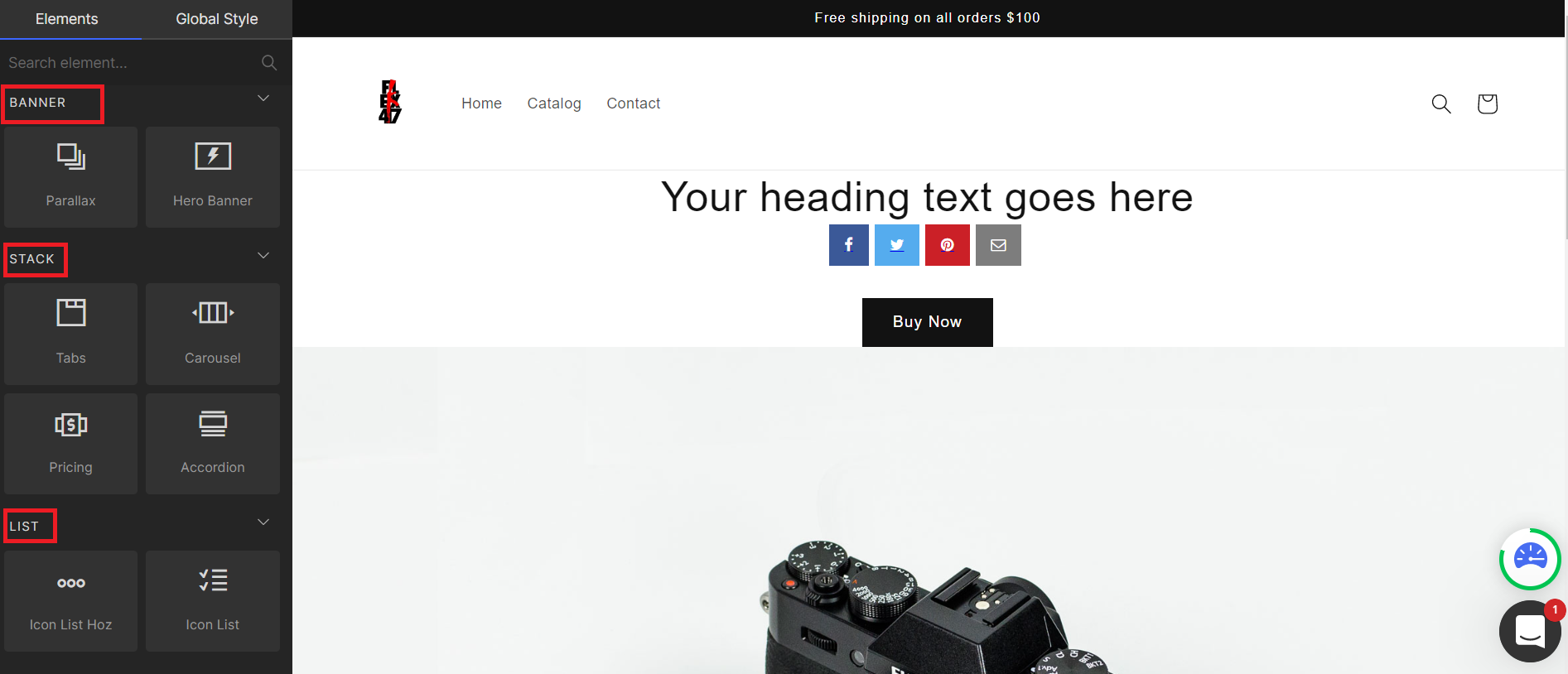Open the Catalog menu link
This screenshot has width=1568, height=674.
[x=554, y=104]
